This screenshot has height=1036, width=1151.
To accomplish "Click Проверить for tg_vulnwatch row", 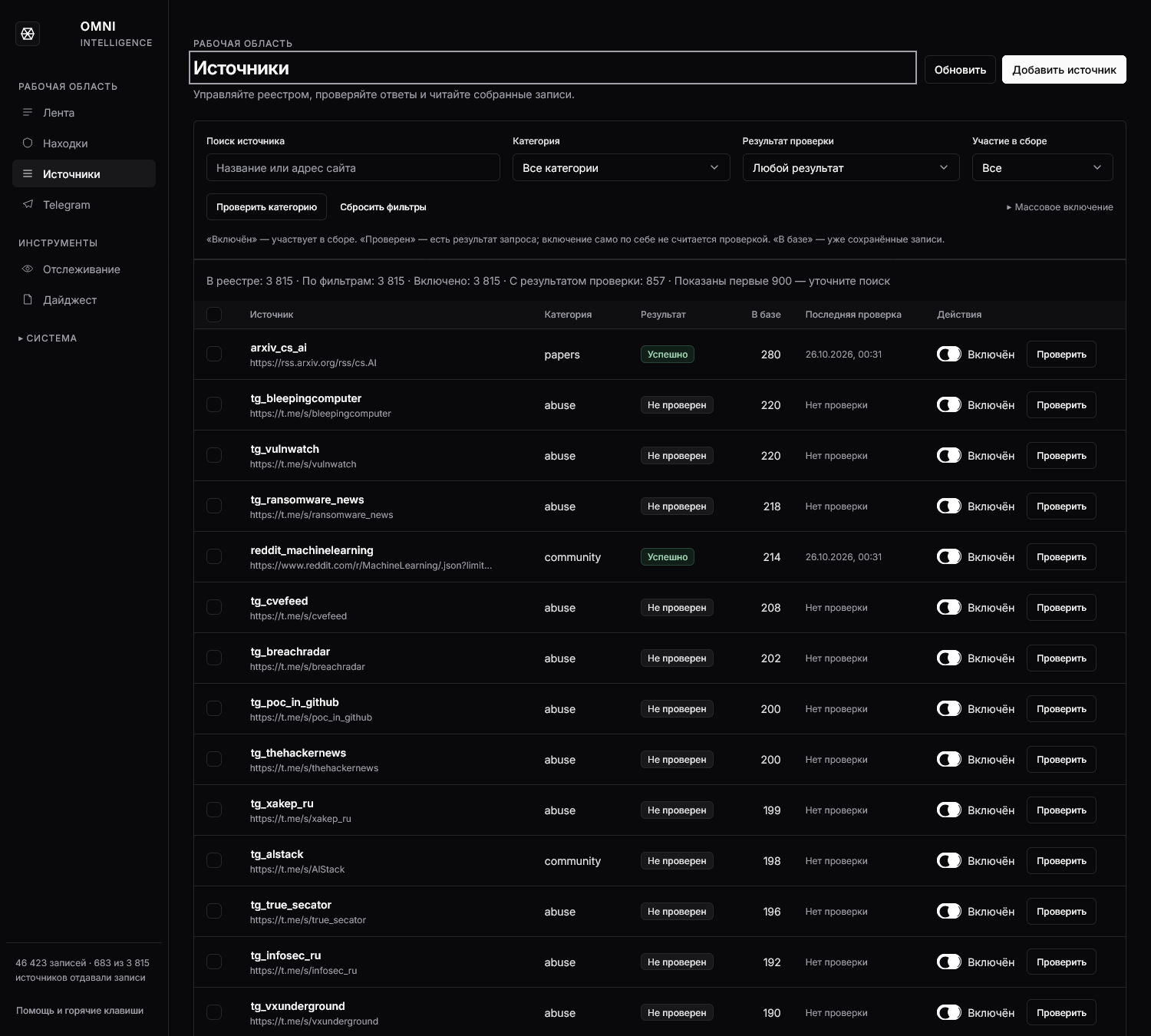I will [1061, 456].
